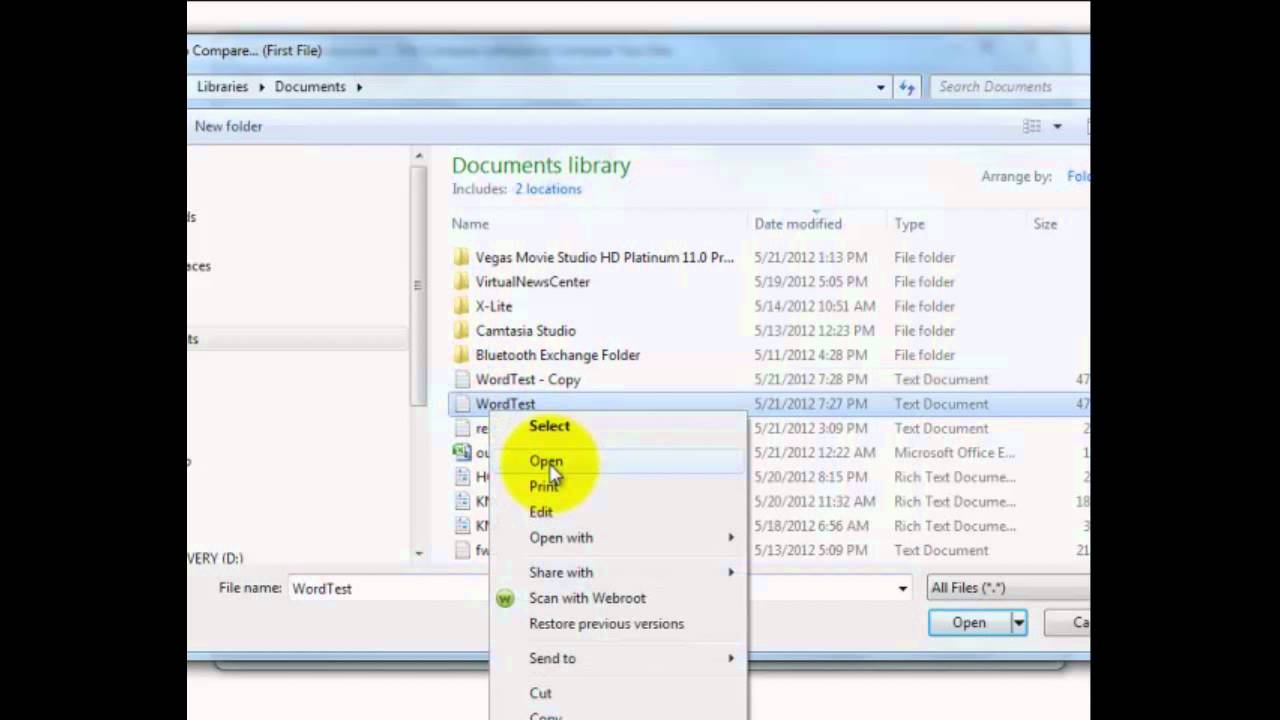Click the change view icon in toolbar
Image resolution: width=1280 pixels, height=720 pixels.
coord(1032,126)
